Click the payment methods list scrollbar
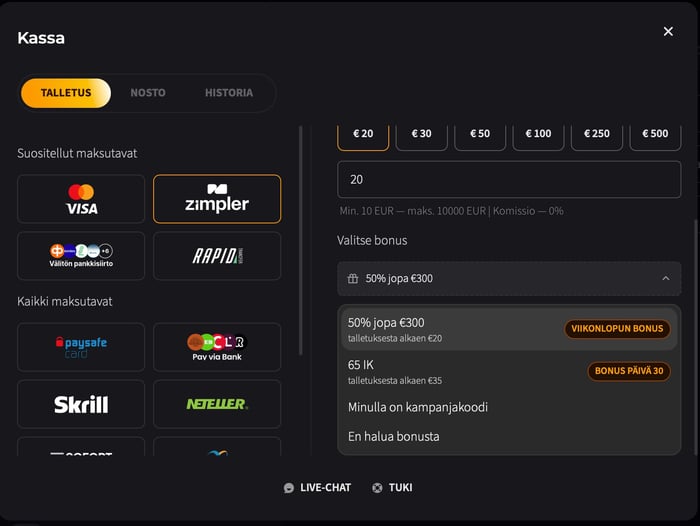 point(300,241)
